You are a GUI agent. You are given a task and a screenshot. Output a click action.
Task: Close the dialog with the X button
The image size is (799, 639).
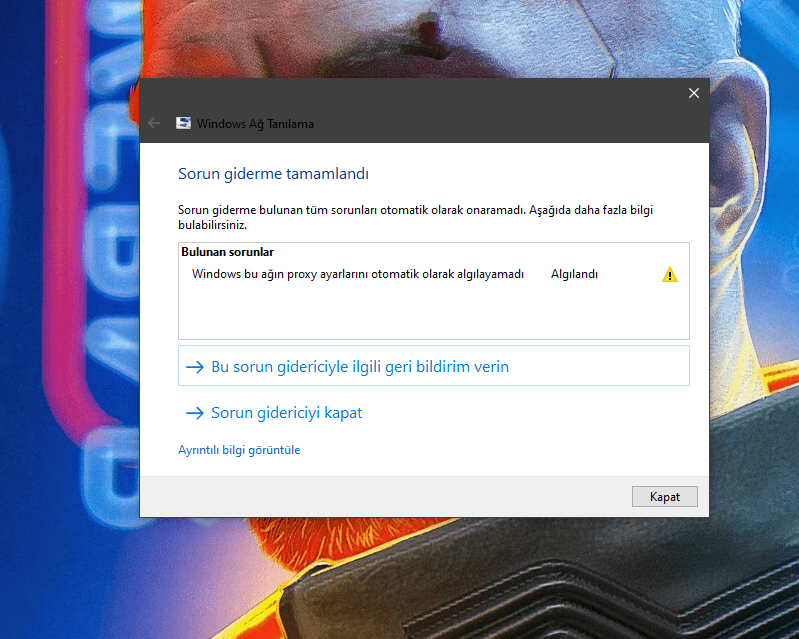tap(694, 93)
